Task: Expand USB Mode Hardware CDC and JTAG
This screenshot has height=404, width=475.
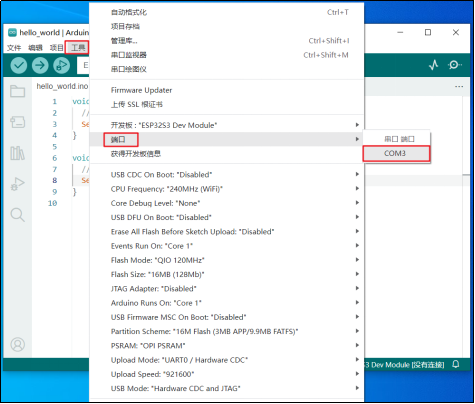Action: coord(227,389)
